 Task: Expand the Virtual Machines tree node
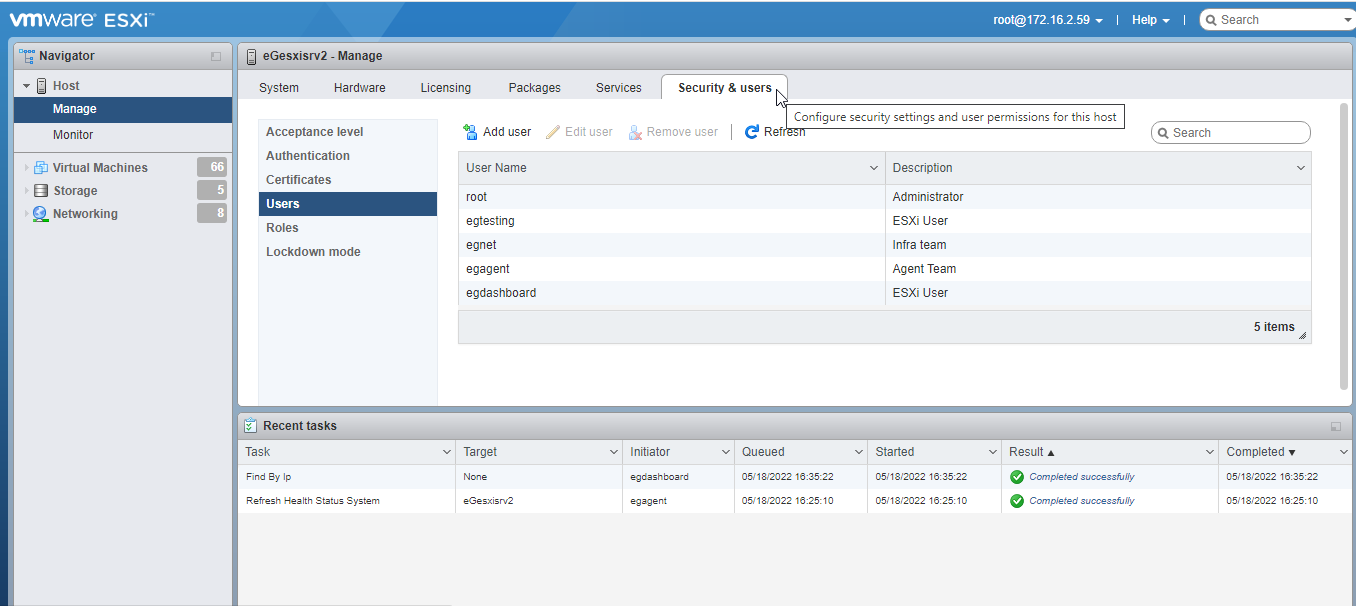click(27, 168)
